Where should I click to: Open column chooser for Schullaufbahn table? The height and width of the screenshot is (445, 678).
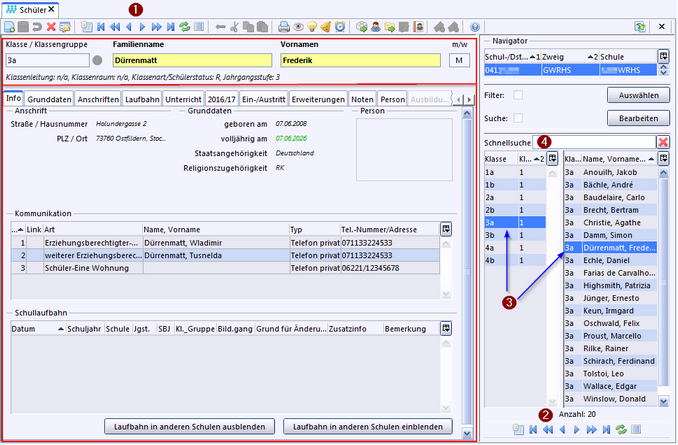(446, 327)
